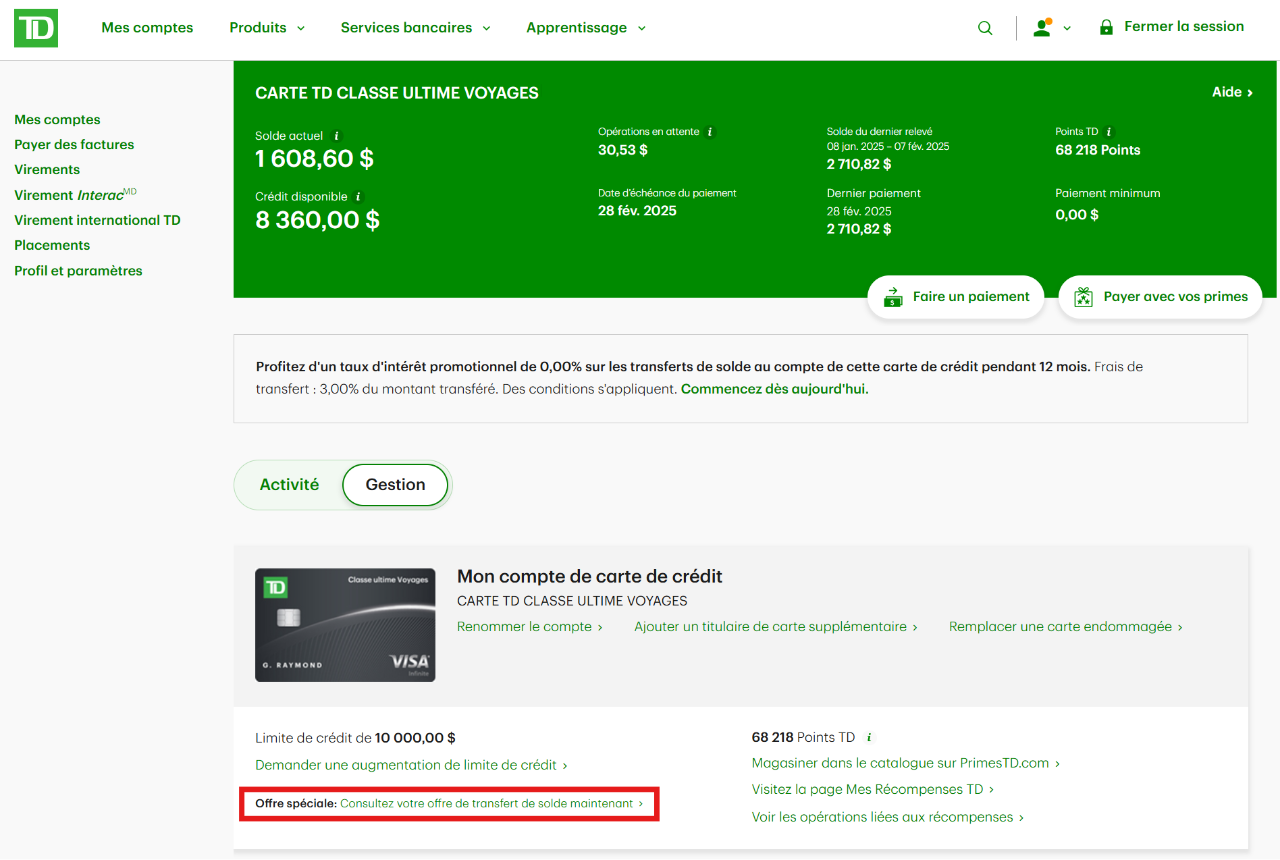Open info icon next to Opérations en attente
Screen dimensions: 1280x860
coord(711,131)
